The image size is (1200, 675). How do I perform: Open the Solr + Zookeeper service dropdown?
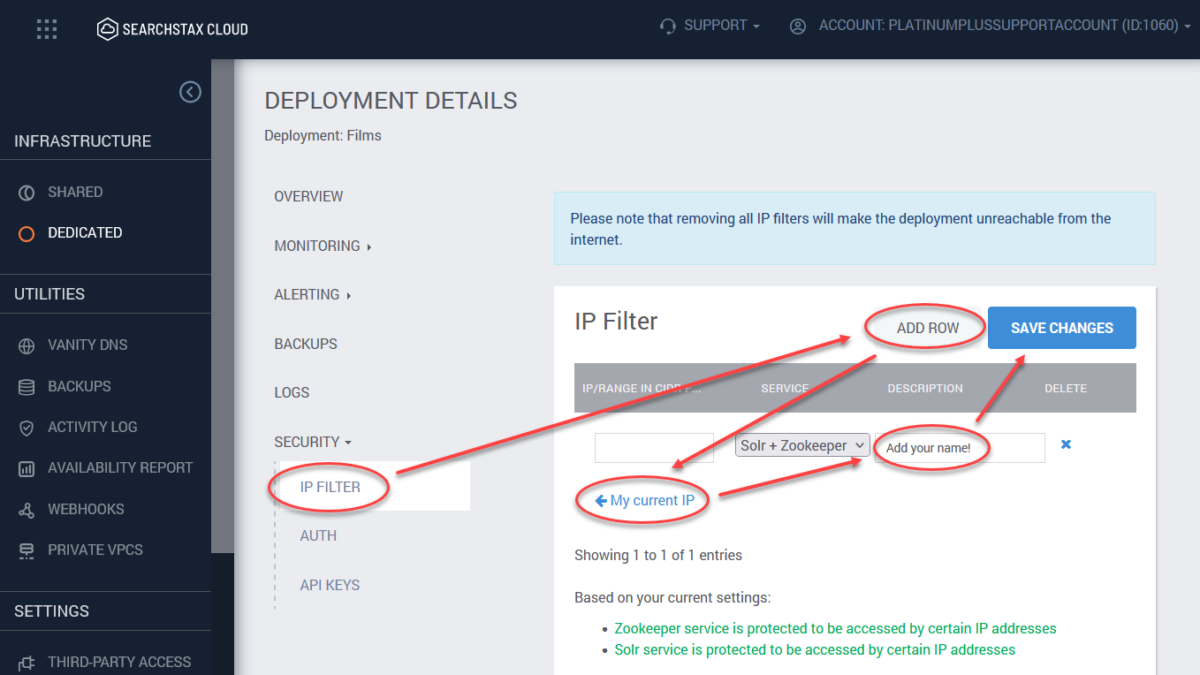802,444
